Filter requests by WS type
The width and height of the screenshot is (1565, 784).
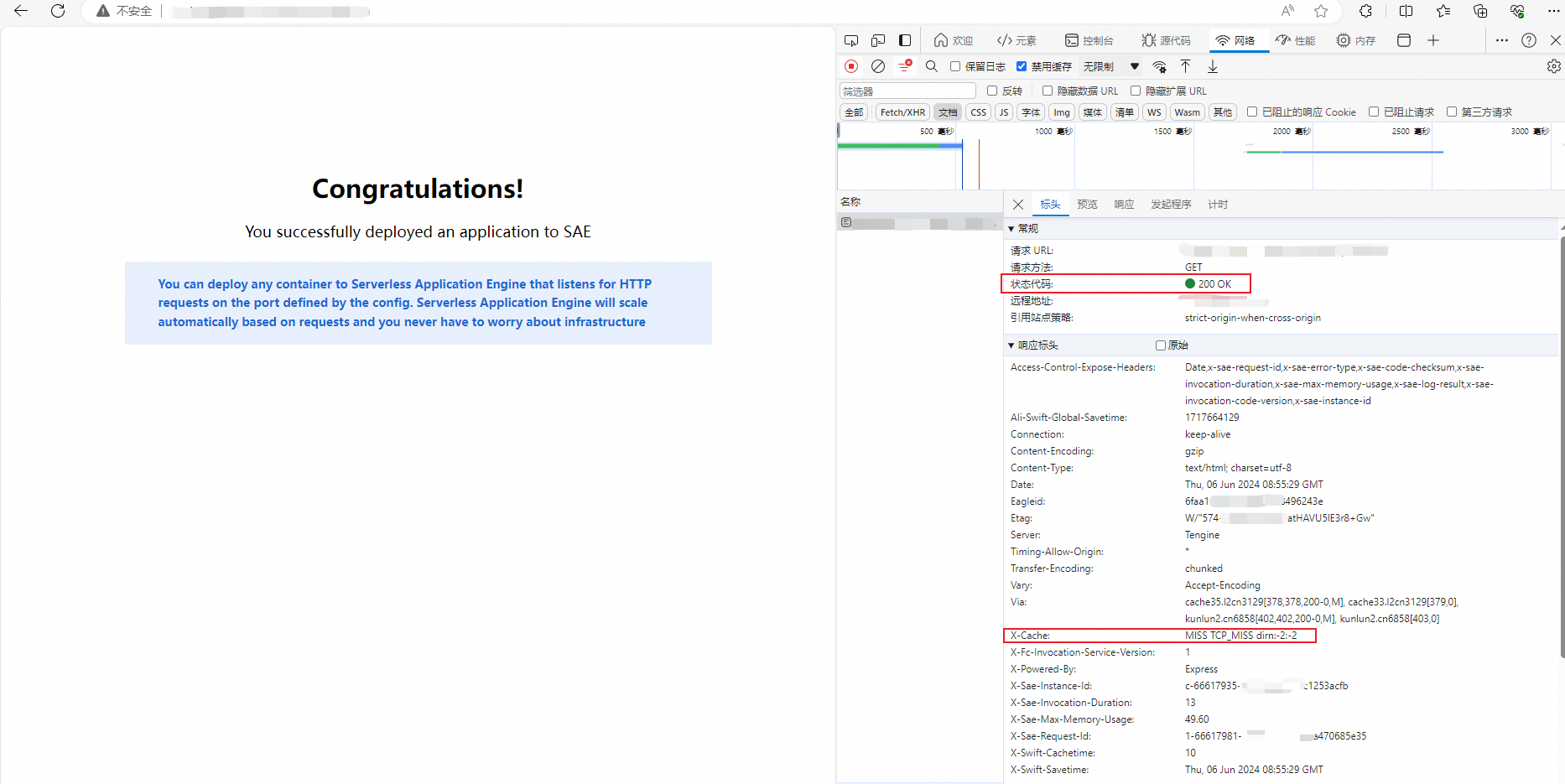click(1154, 112)
